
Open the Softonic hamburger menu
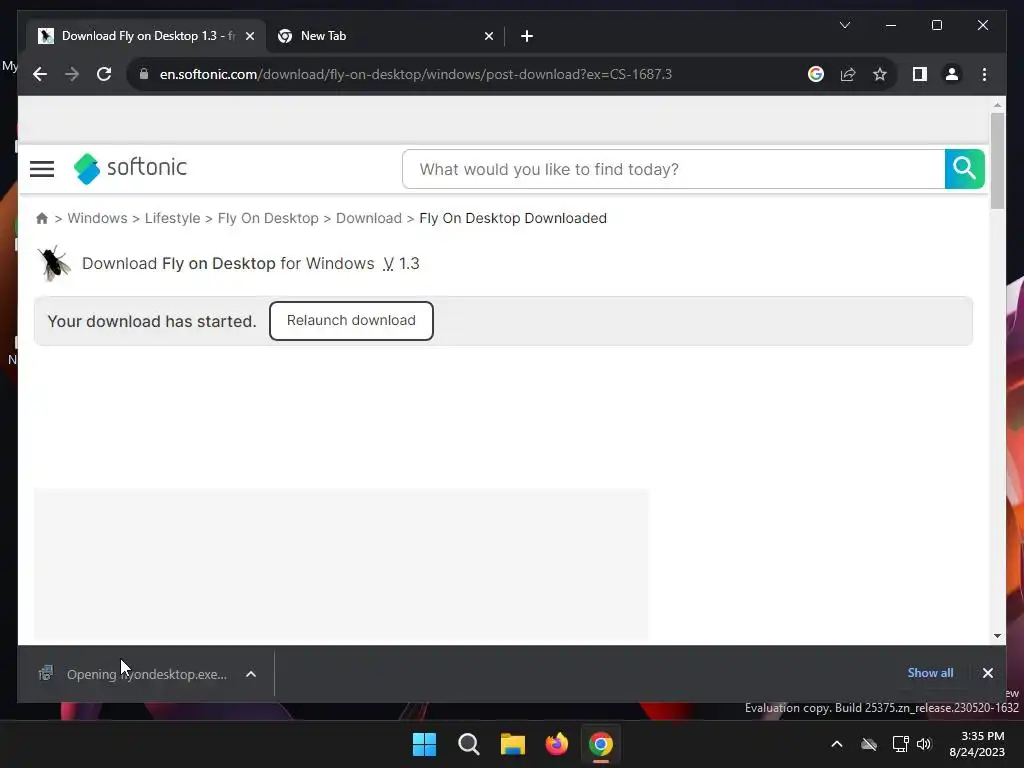pyautogui.click(x=42, y=169)
